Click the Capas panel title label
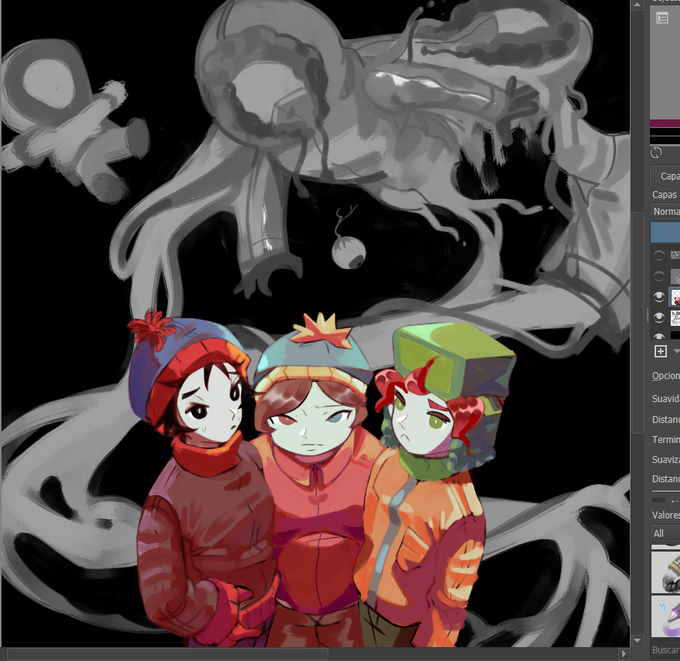The height and width of the screenshot is (661, 680). click(664, 194)
